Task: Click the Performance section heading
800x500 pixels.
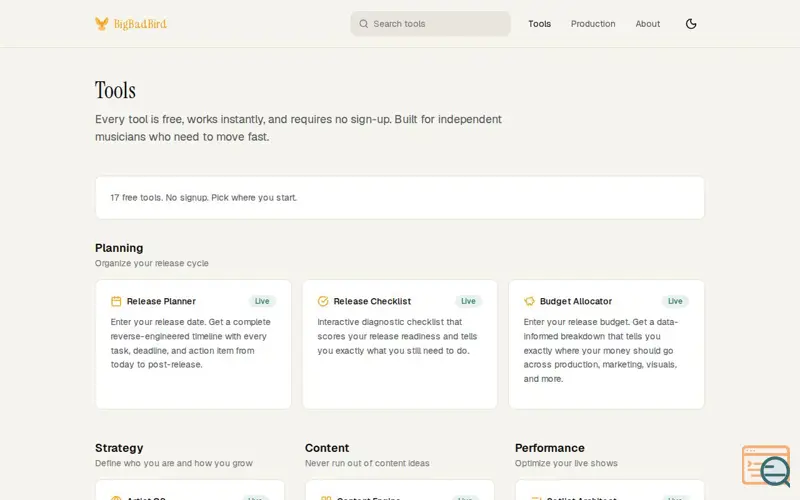Action: point(549,448)
